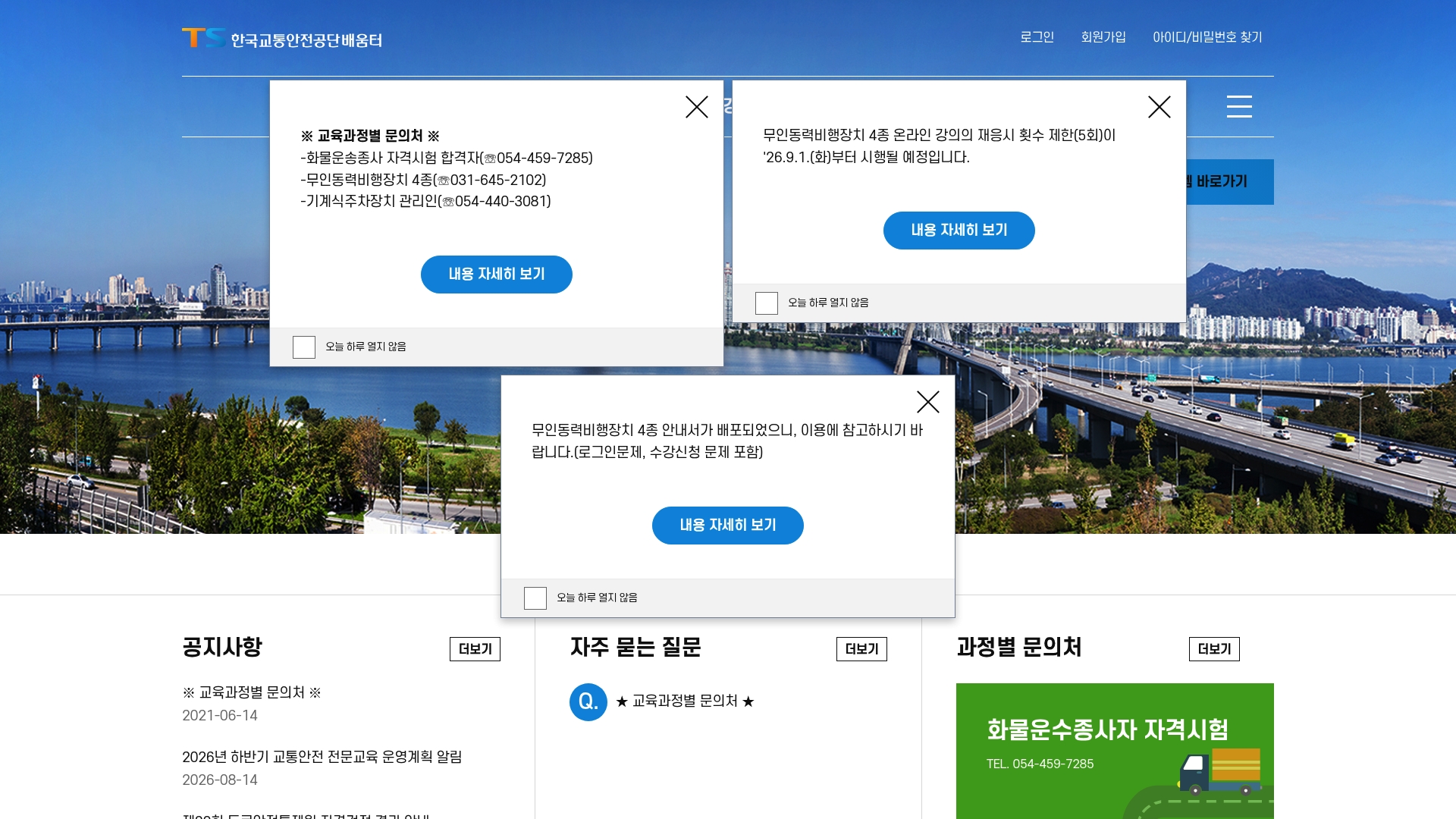
Task: Click the truck illustration in 화물운수종사자 card
Action: click(x=1219, y=772)
